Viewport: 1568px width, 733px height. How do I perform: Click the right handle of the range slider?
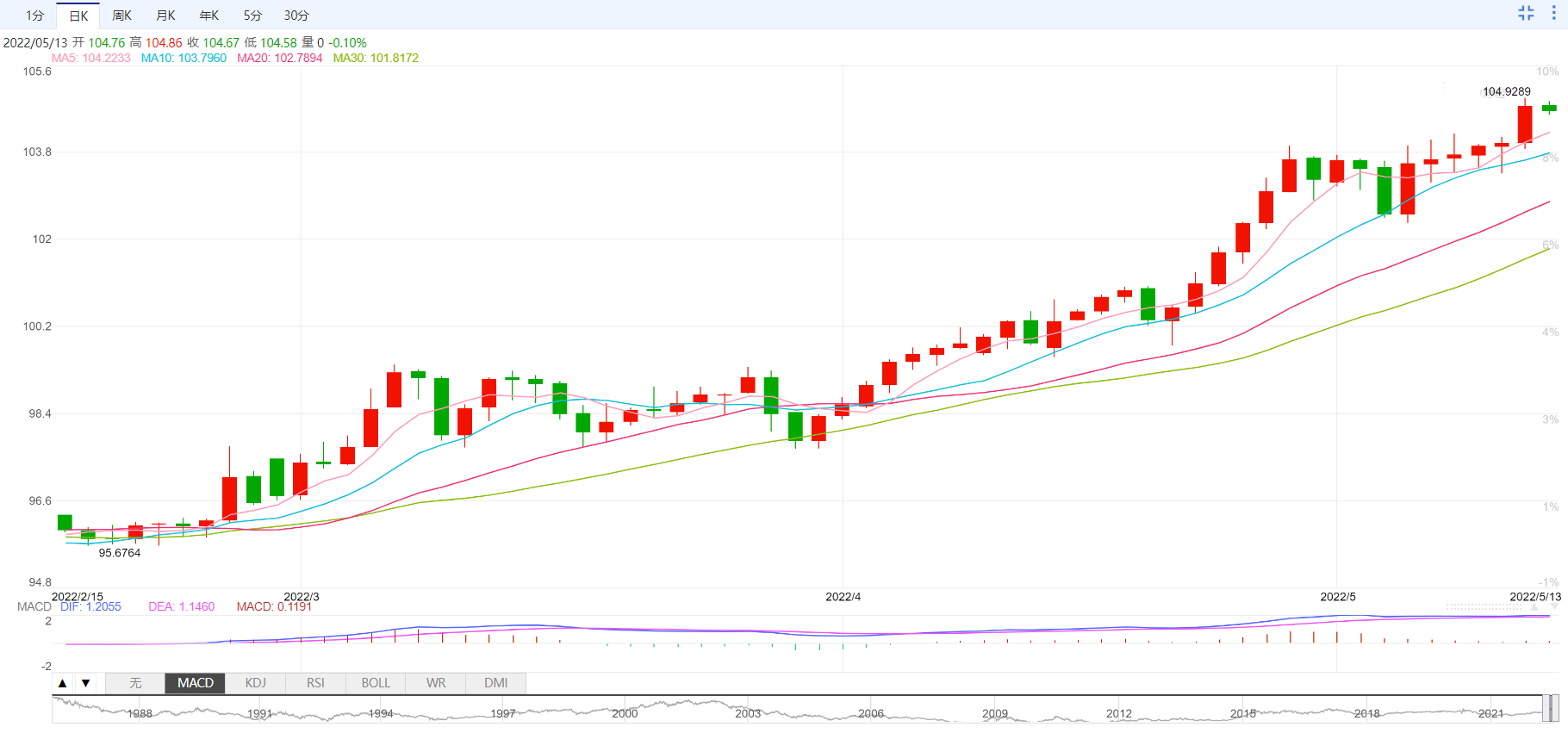(x=1555, y=708)
